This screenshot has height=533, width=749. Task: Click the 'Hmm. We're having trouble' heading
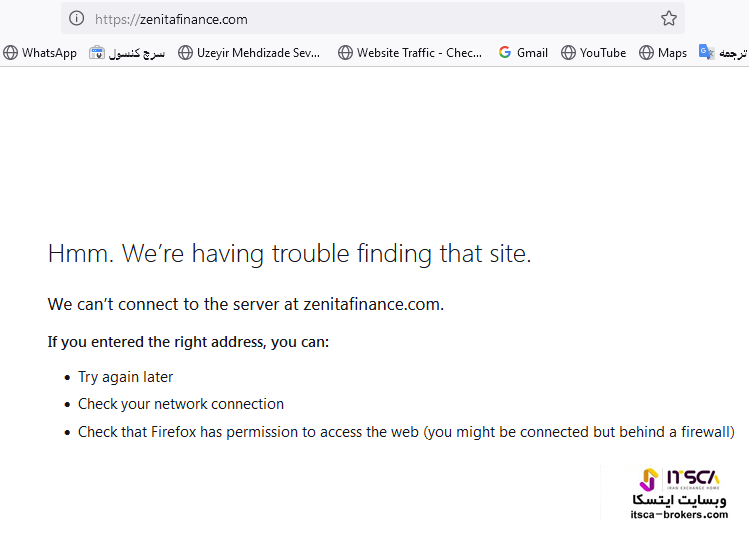289,254
